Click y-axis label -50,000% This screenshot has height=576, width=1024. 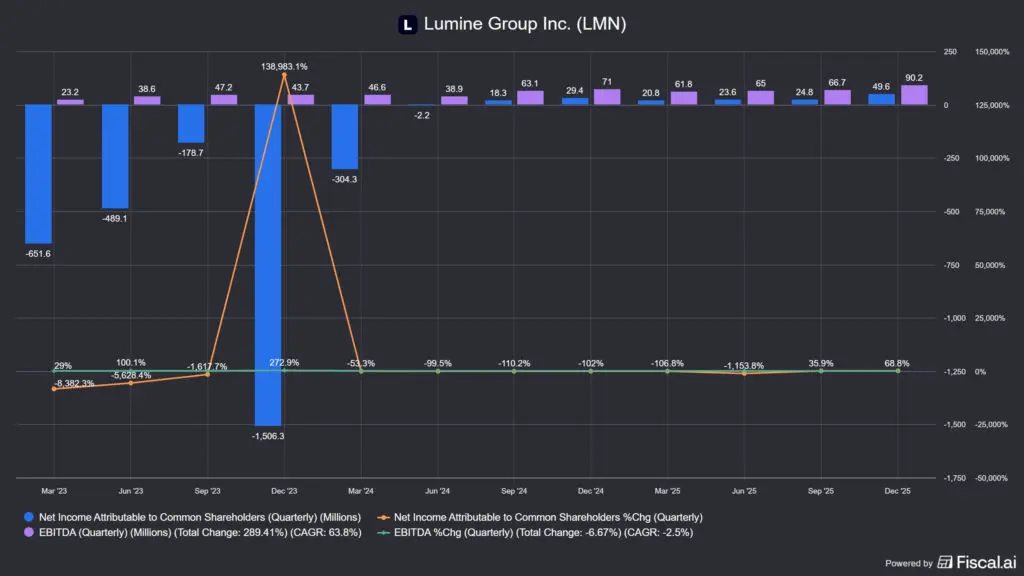tap(991, 478)
